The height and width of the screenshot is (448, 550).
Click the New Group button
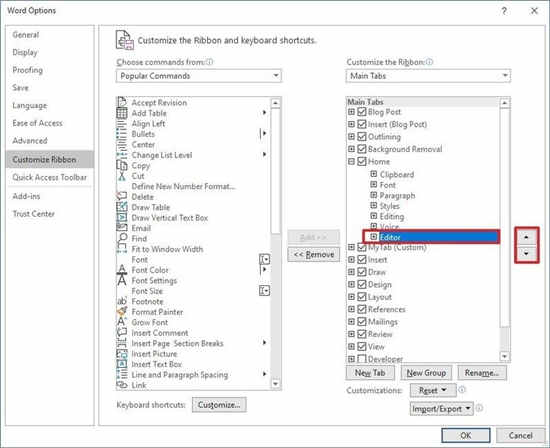(426, 373)
